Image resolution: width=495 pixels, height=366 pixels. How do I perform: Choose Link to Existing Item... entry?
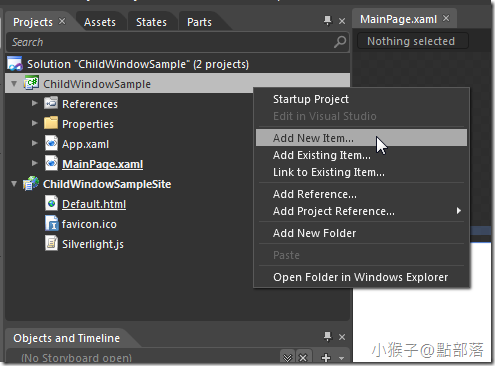pos(361,172)
